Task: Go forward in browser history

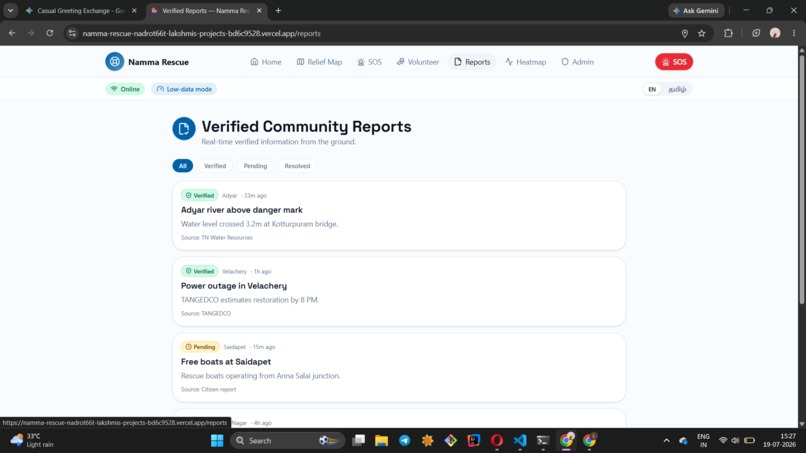Action: 31,33
